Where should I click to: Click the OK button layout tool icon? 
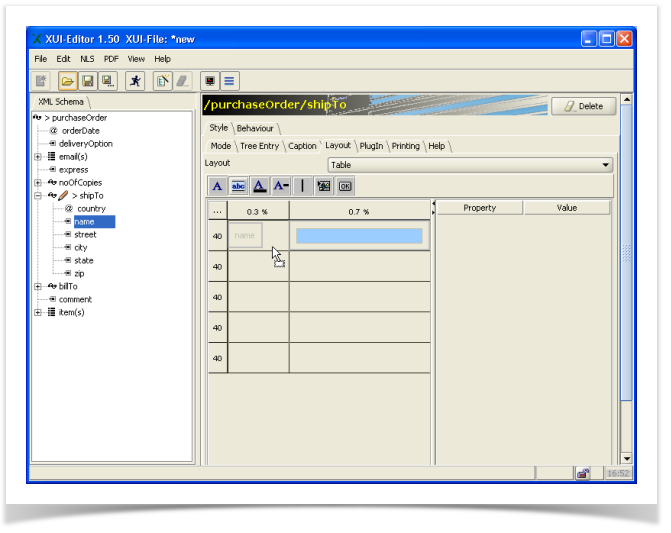(345, 186)
